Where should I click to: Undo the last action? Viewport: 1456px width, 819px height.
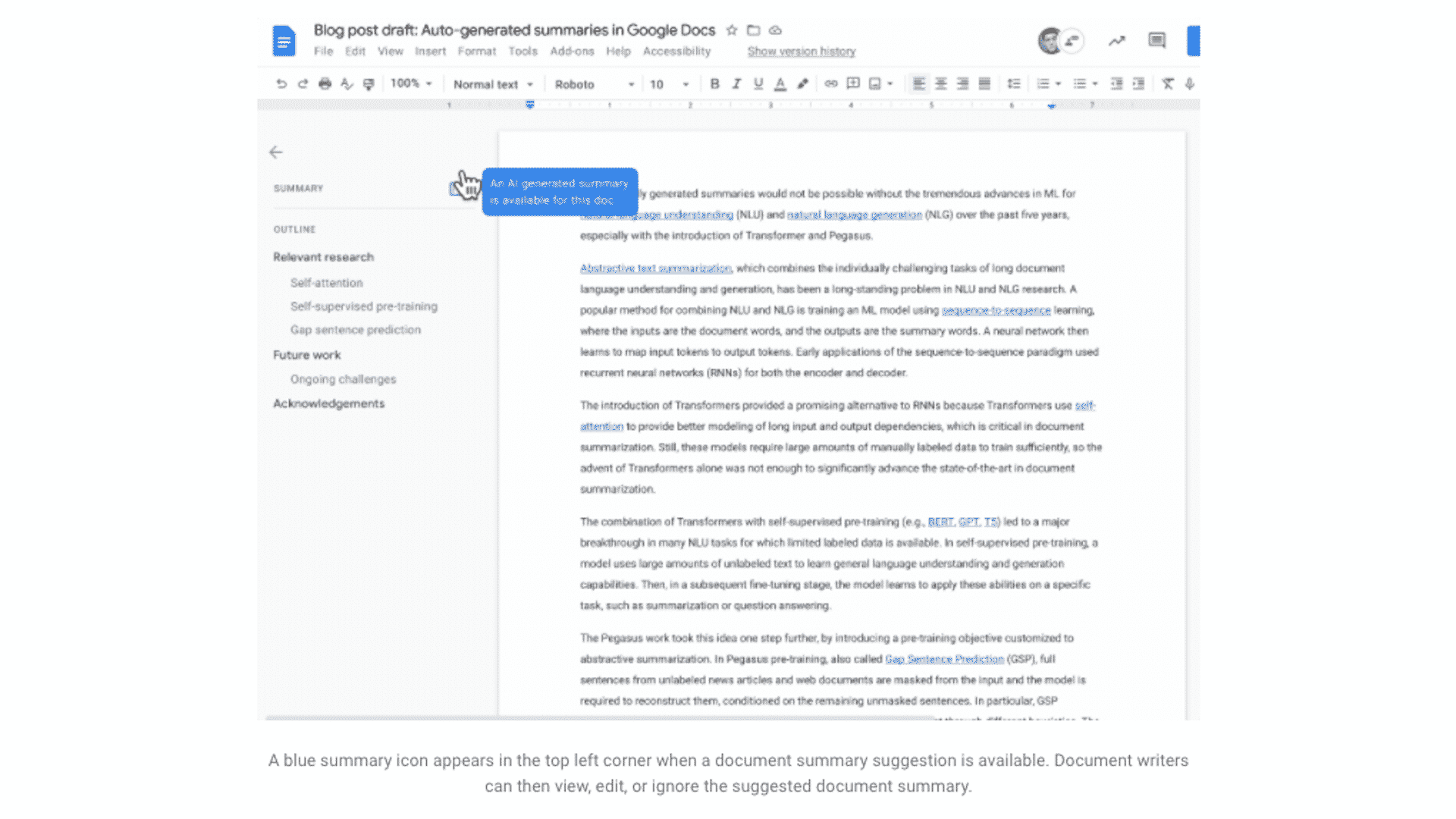click(281, 84)
